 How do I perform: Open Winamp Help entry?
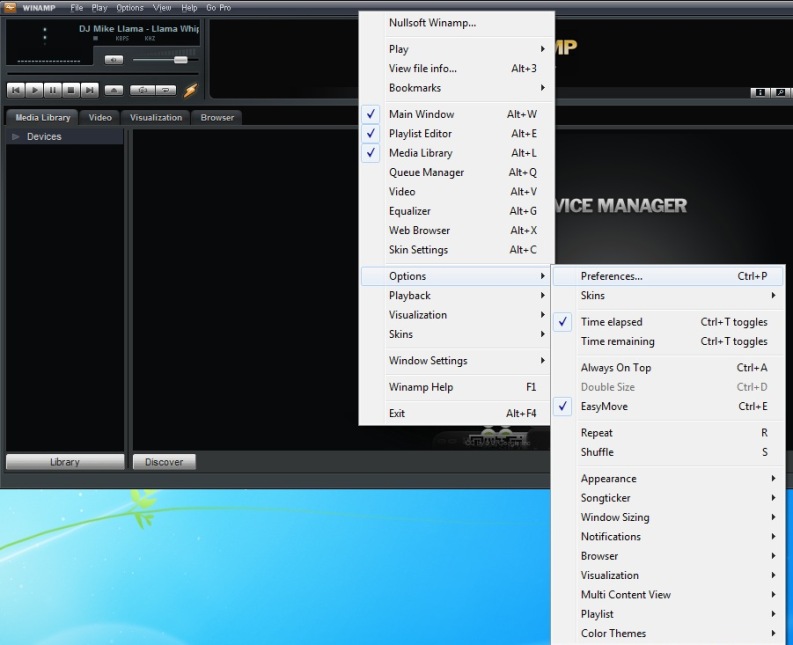(x=456, y=387)
